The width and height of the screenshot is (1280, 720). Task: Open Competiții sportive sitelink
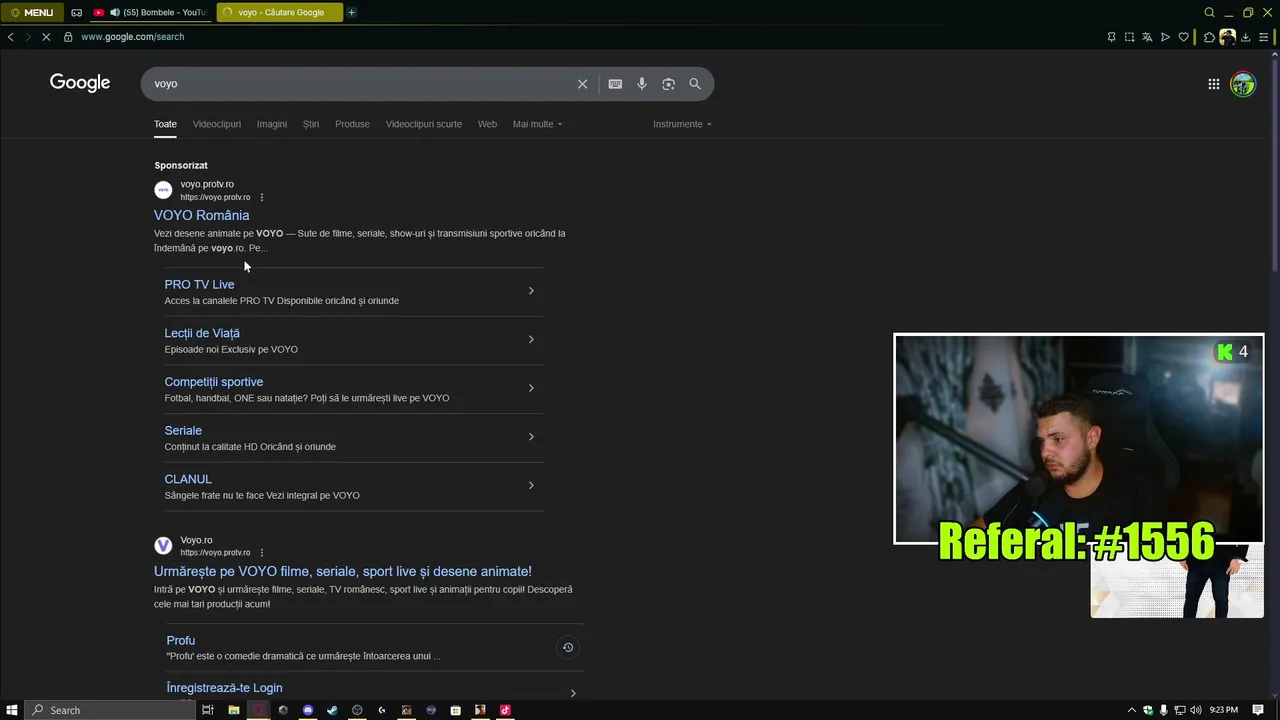214,382
